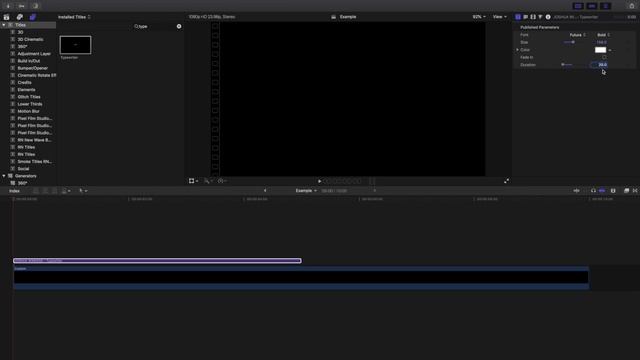Toggle the timeline panel layout button
This screenshot has height=360, width=640.
[592, 6]
